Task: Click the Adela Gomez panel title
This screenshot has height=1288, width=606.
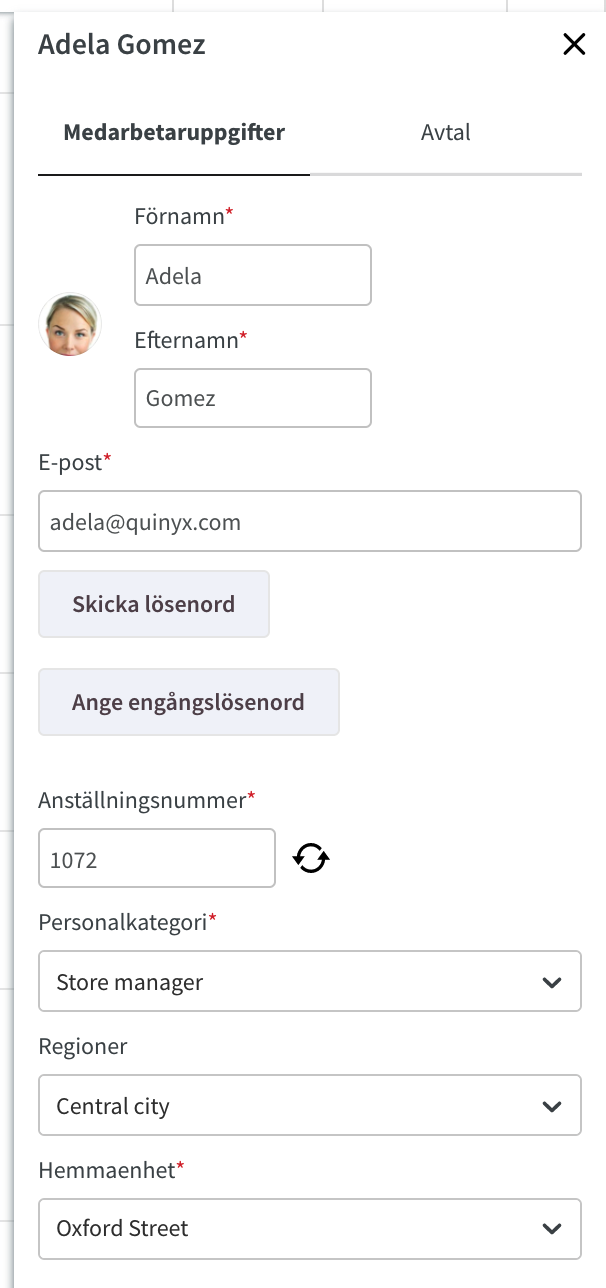Action: pos(122,44)
